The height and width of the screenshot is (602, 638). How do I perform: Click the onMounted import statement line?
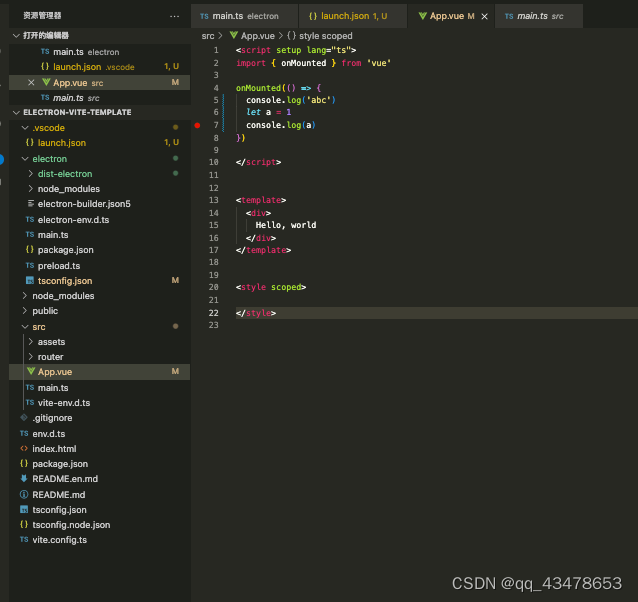click(x=313, y=63)
